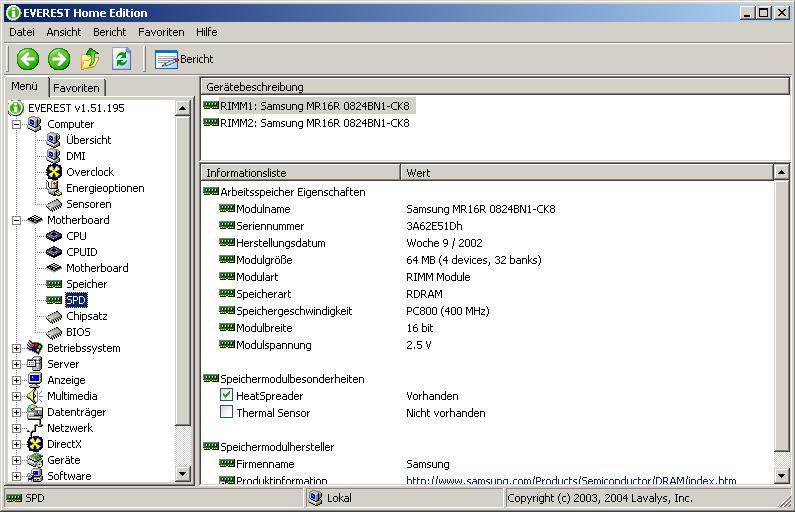Open the Bericht menu
This screenshot has height=512, width=795.
click(x=110, y=32)
